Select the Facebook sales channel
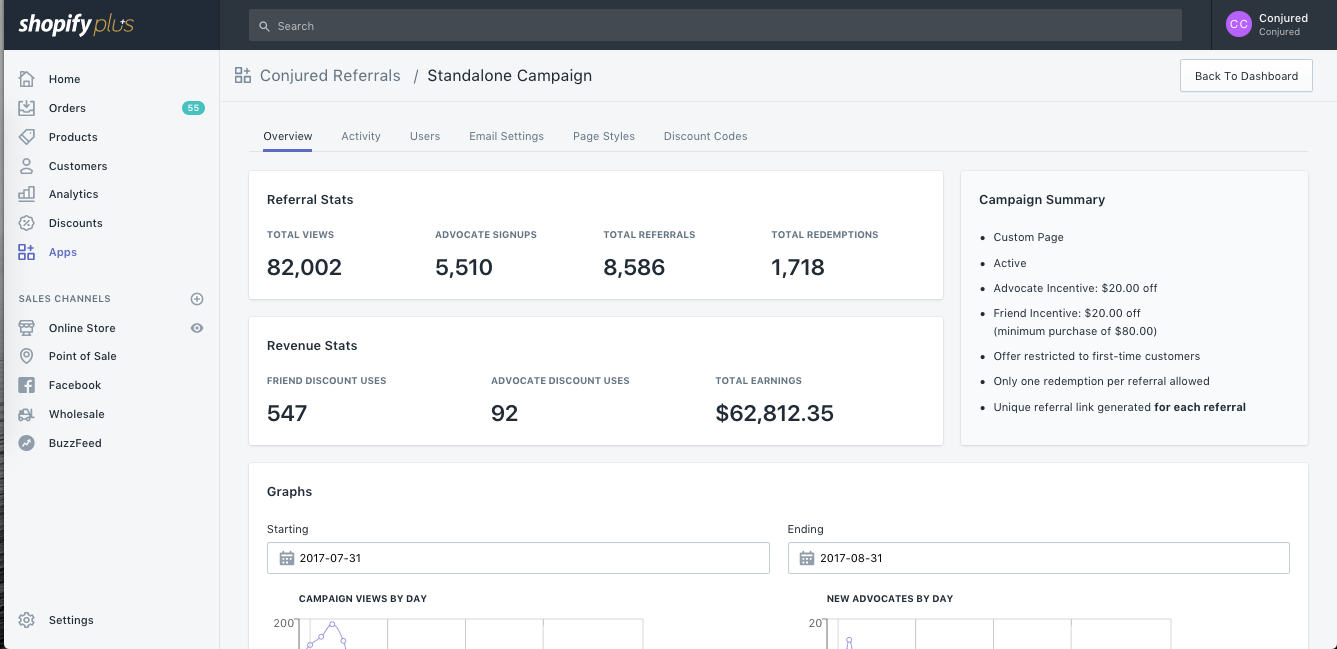The height and width of the screenshot is (649, 1337). pos(26,385)
